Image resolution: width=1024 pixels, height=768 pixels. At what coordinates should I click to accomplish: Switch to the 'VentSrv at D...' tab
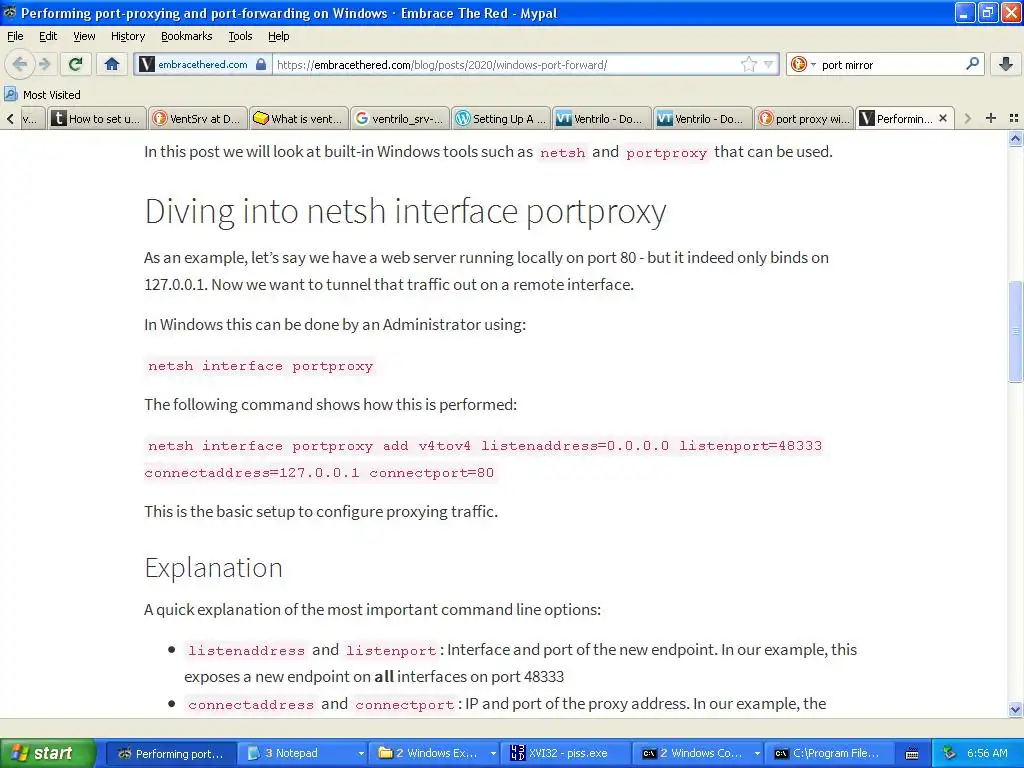[198, 118]
